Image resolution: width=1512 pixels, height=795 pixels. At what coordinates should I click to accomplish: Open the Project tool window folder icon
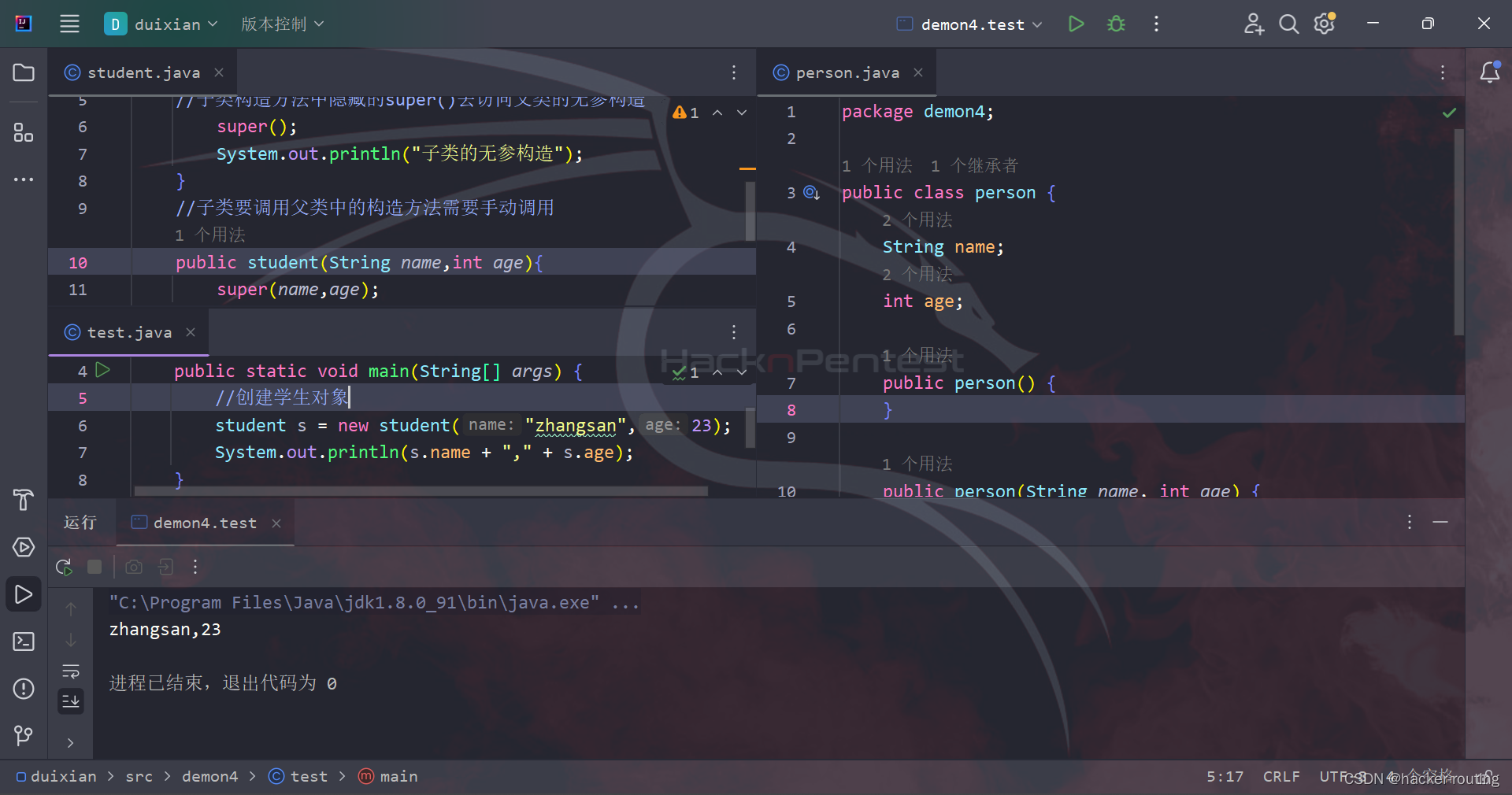tap(23, 72)
